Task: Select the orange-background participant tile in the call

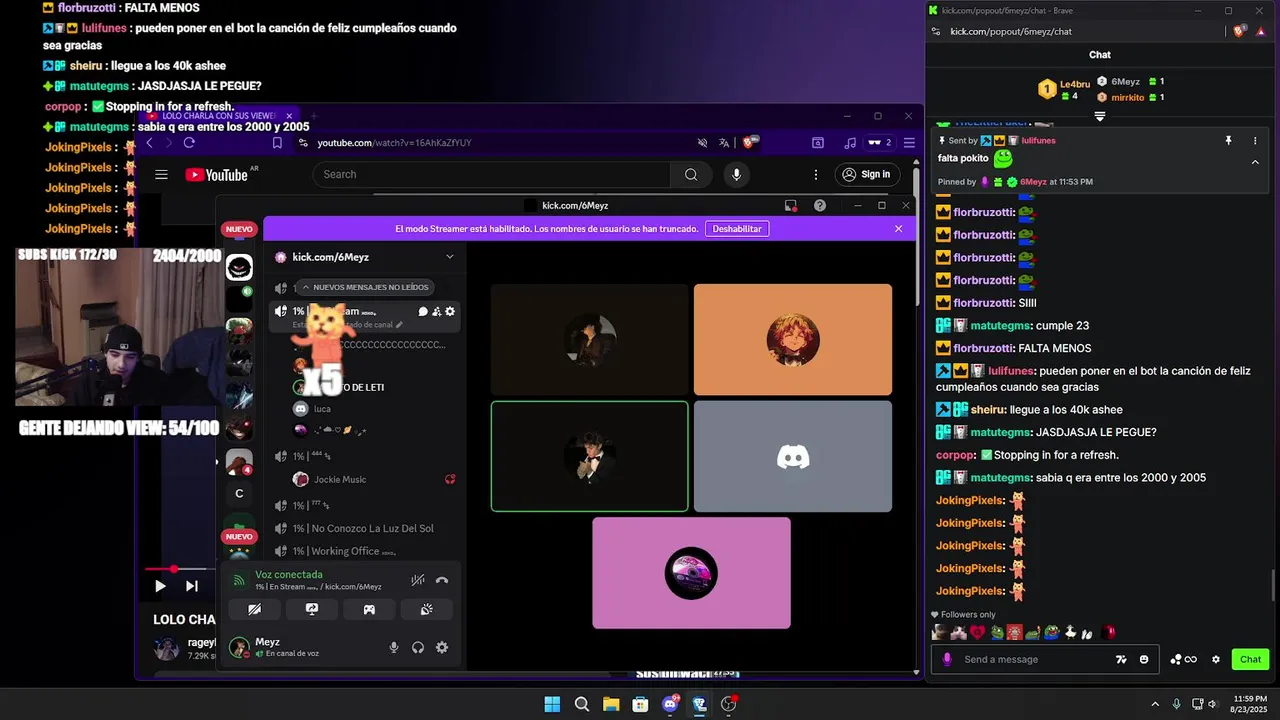Action: 793,339
